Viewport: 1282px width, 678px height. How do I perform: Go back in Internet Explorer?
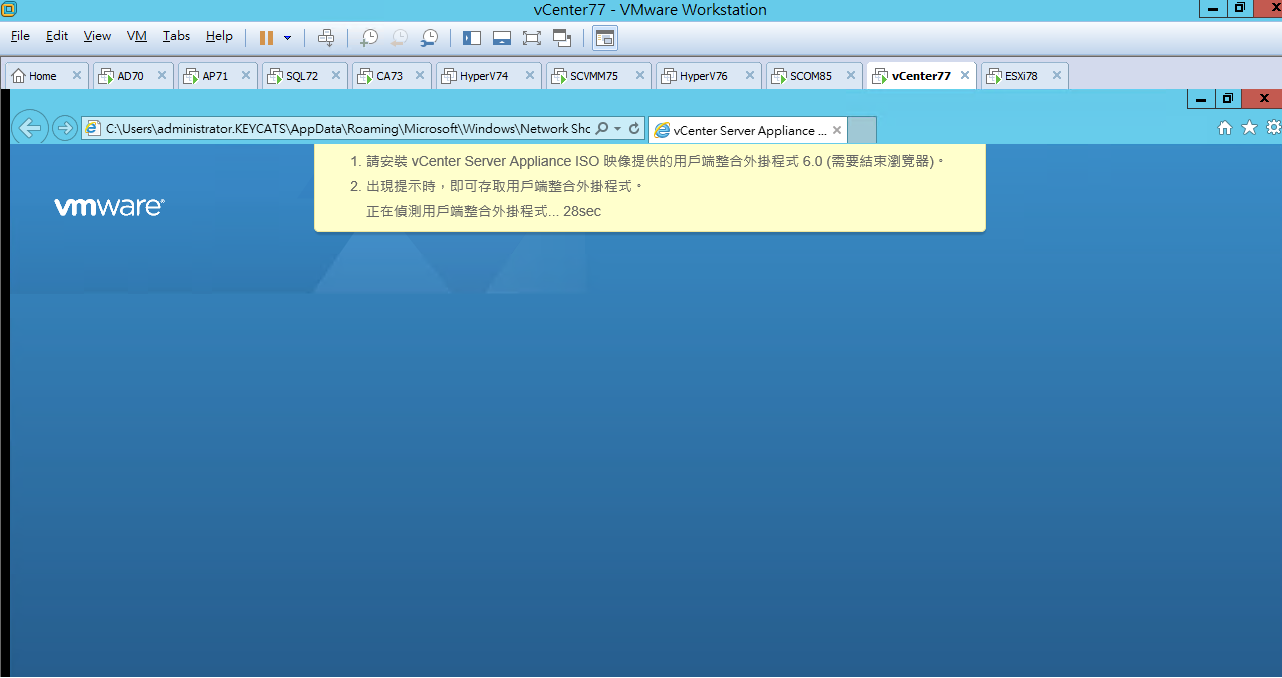pos(30,127)
